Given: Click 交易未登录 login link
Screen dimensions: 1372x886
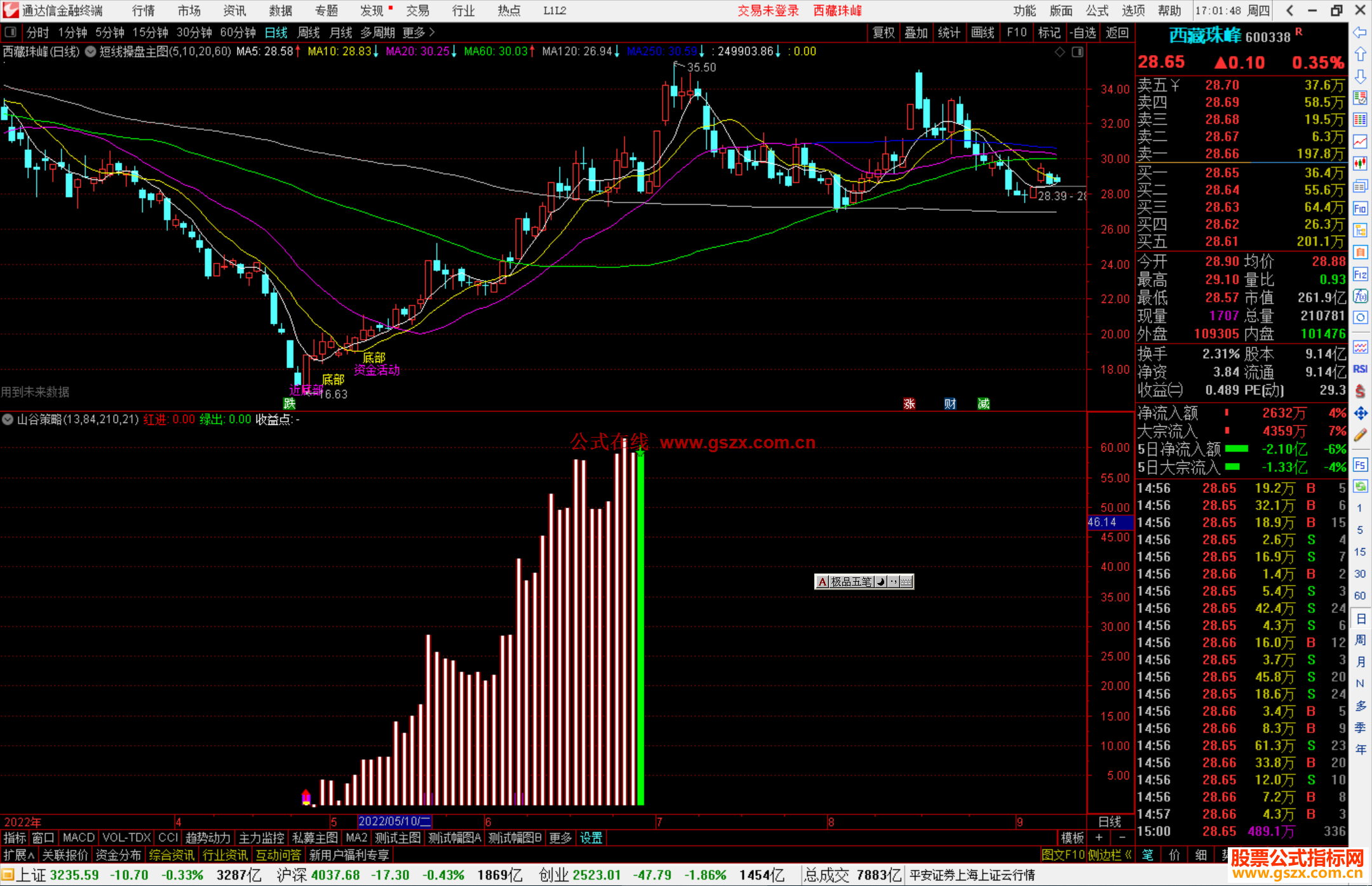Looking at the screenshot, I should click(x=768, y=11).
